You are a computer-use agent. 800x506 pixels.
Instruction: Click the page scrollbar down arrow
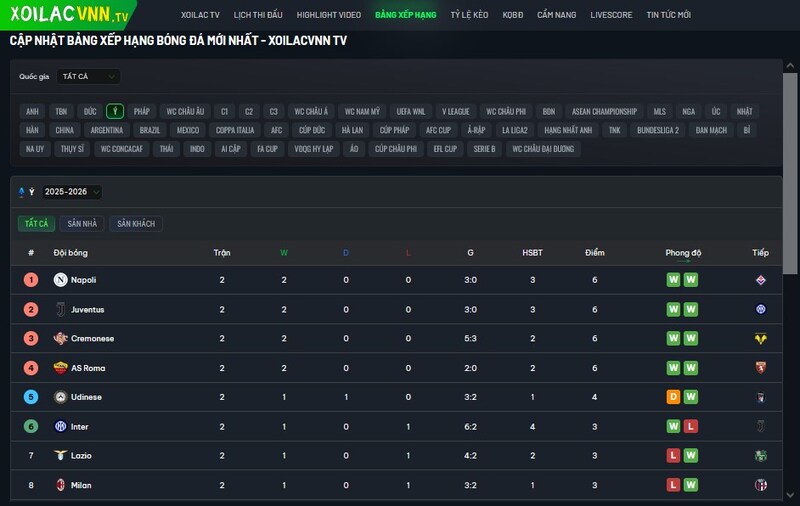790,495
